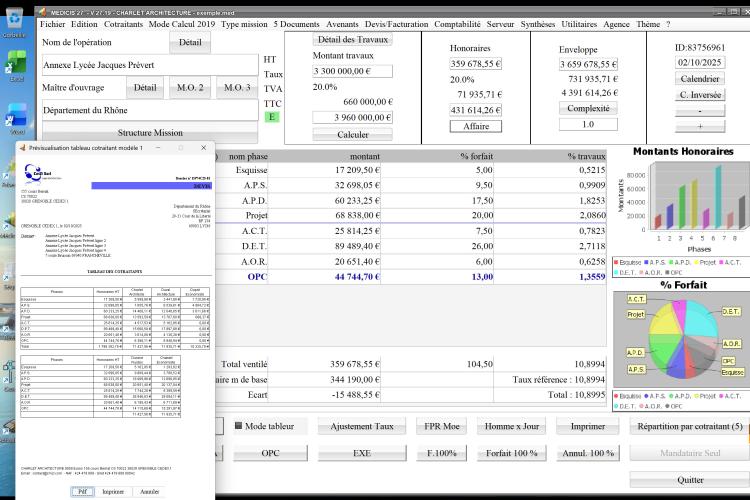The width and height of the screenshot is (750, 500).
Task: Open the Serveur menu
Action: click(x=500, y=24)
